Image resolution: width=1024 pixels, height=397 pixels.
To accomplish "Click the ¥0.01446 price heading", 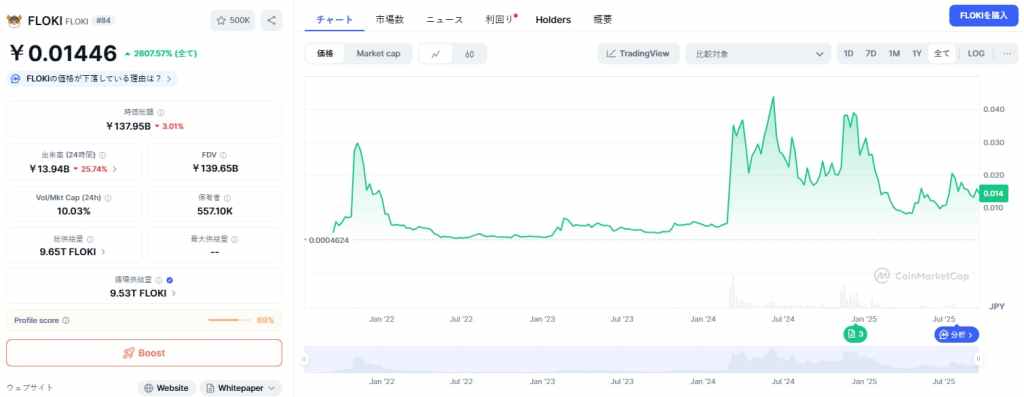I will pyautogui.click(x=63, y=53).
